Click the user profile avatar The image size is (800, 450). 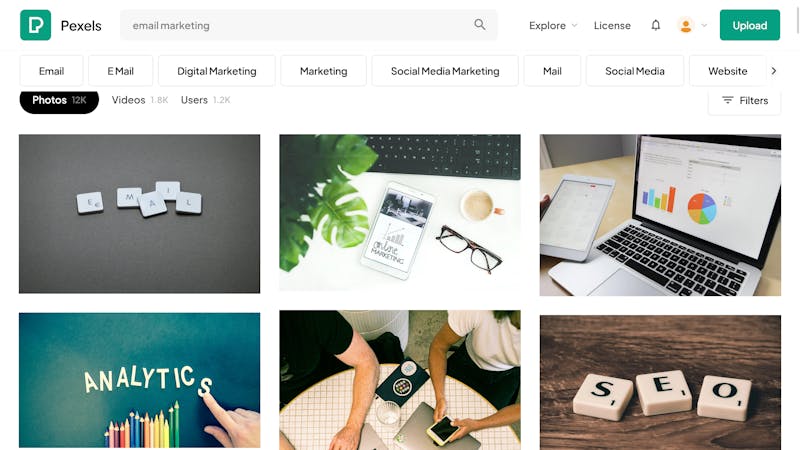coord(686,25)
